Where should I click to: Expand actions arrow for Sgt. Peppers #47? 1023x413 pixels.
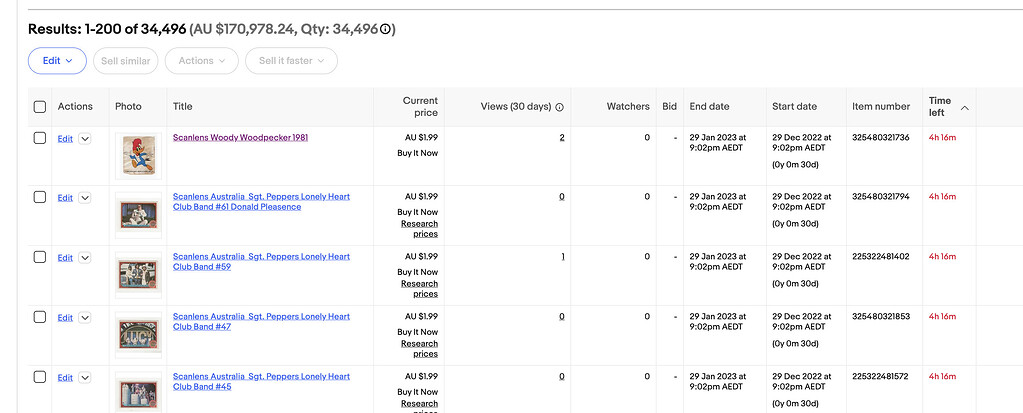point(84,318)
